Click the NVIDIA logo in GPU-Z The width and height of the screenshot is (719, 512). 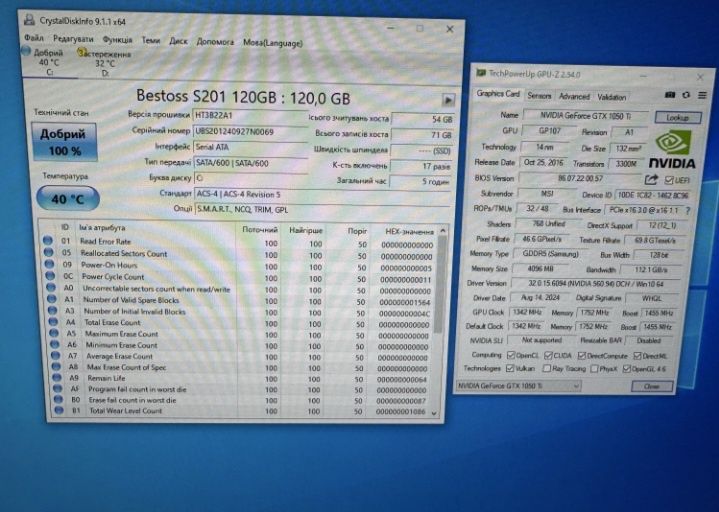[x=672, y=149]
